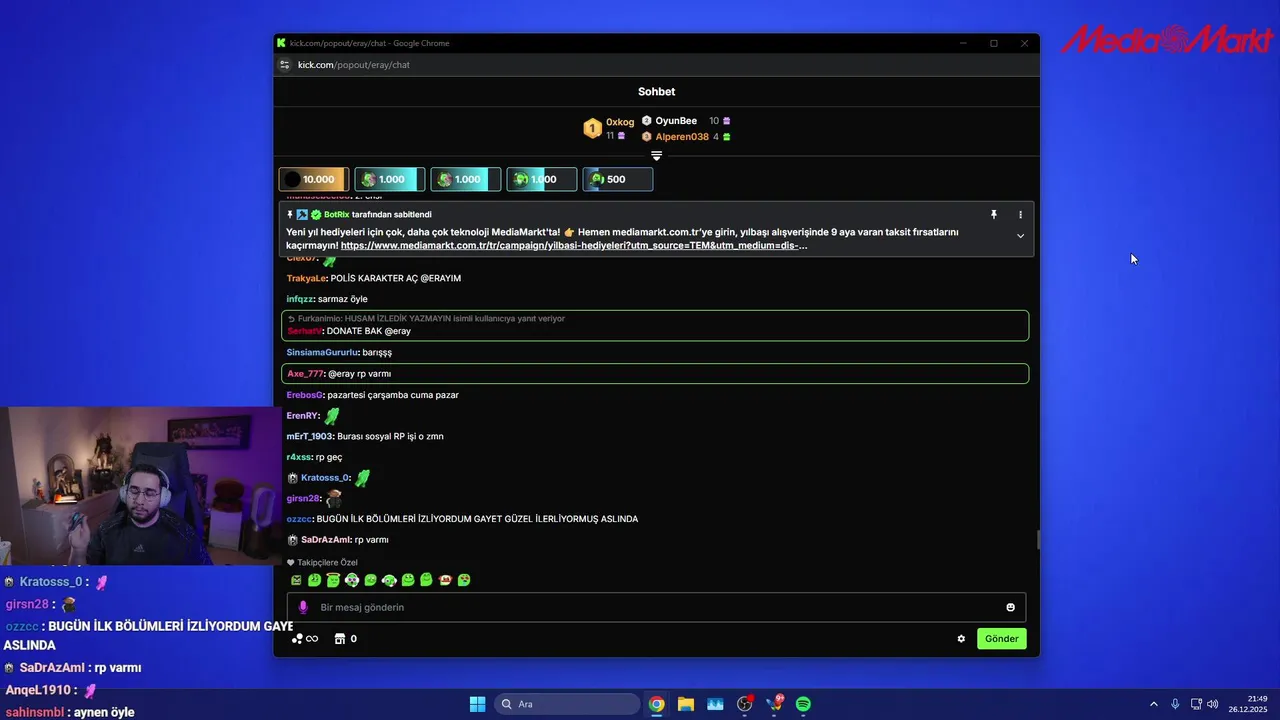This screenshot has width=1280, height=720.
Task: Click username ozzcc in chat window
Action: 299,519
